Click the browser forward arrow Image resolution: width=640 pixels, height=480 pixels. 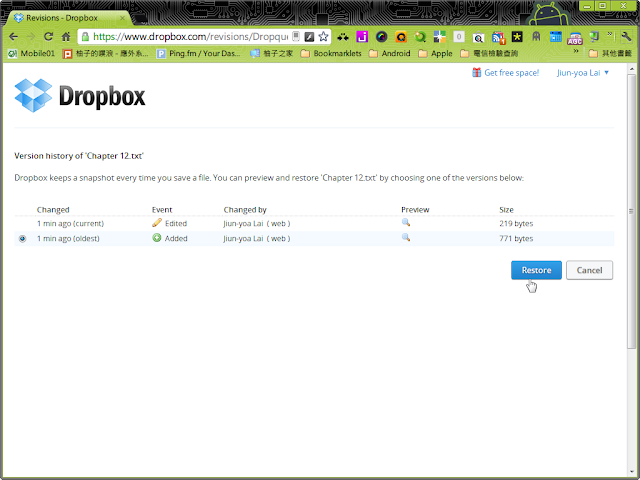[31, 37]
